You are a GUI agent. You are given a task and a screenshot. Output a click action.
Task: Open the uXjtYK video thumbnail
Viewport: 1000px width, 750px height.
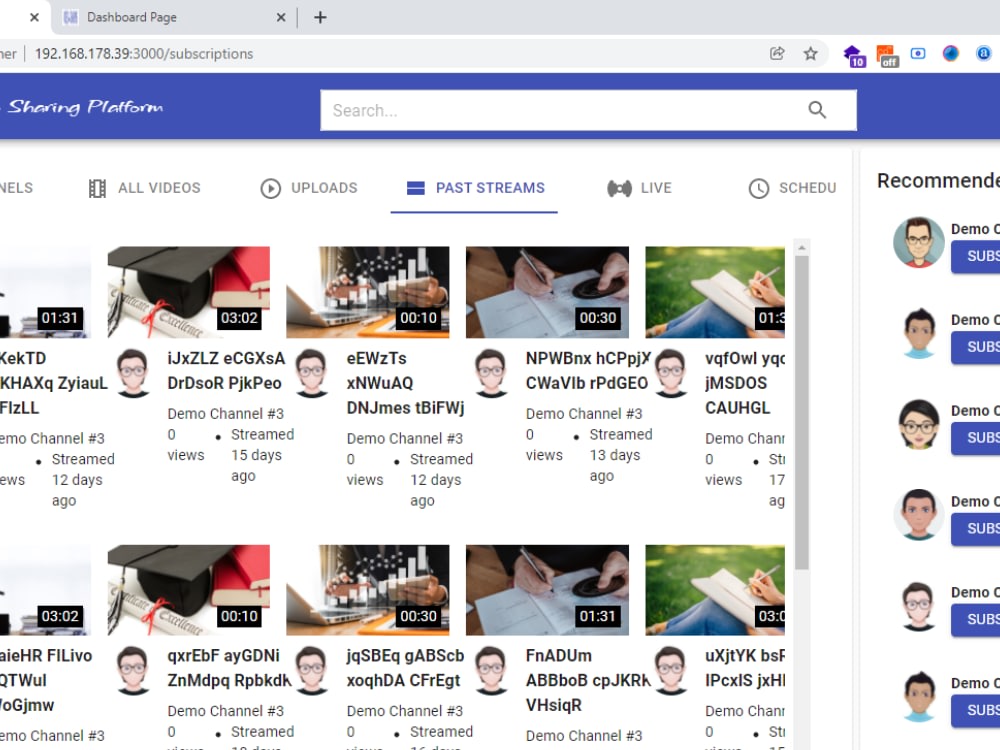pyautogui.click(x=715, y=590)
